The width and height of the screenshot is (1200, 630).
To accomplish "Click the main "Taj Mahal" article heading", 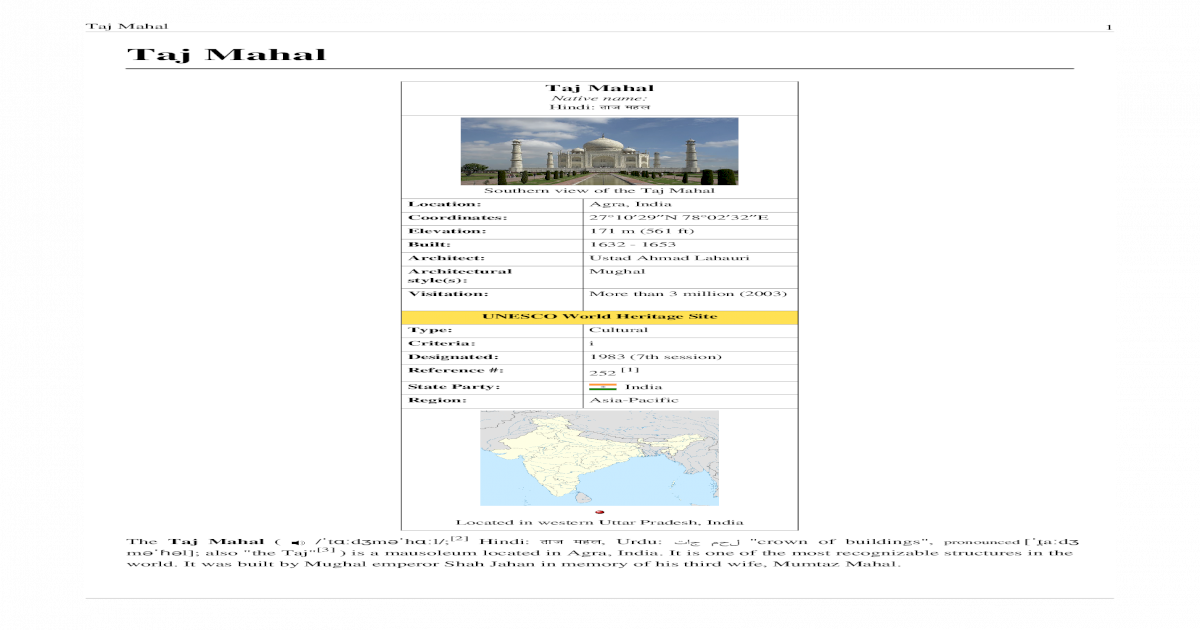I will [226, 54].
